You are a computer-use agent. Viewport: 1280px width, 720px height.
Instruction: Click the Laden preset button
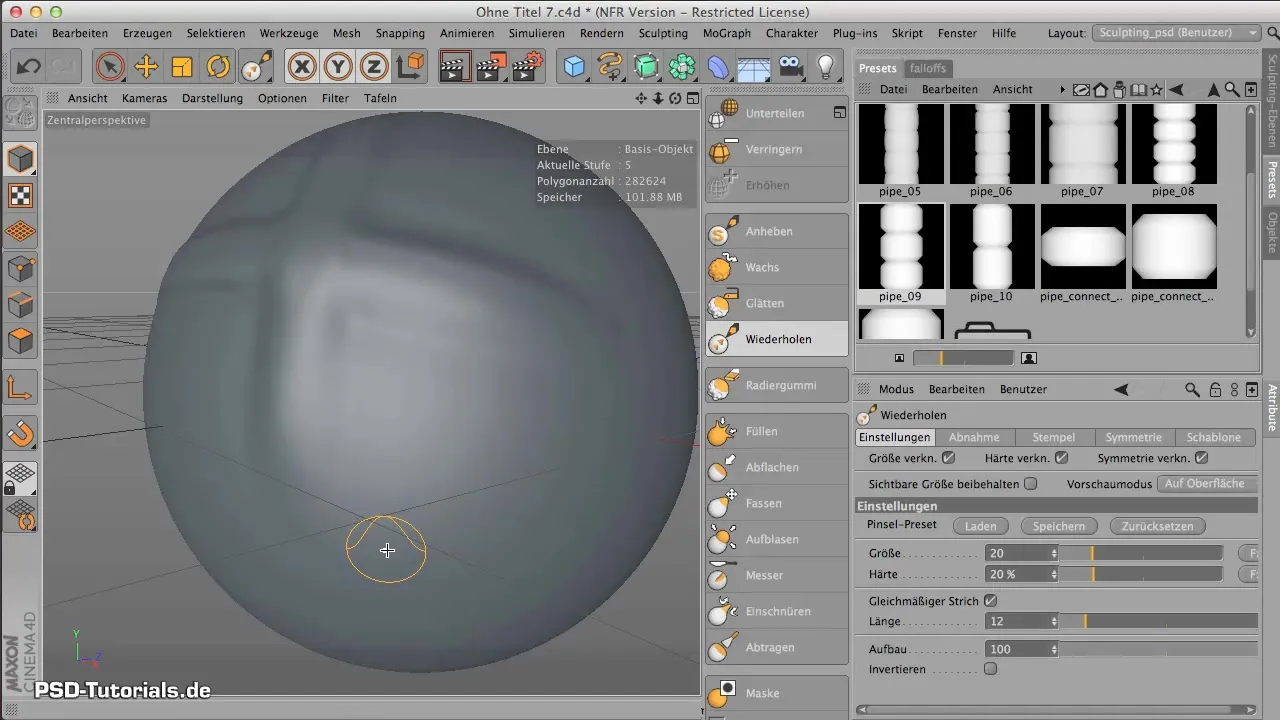pyautogui.click(x=980, y=526)
